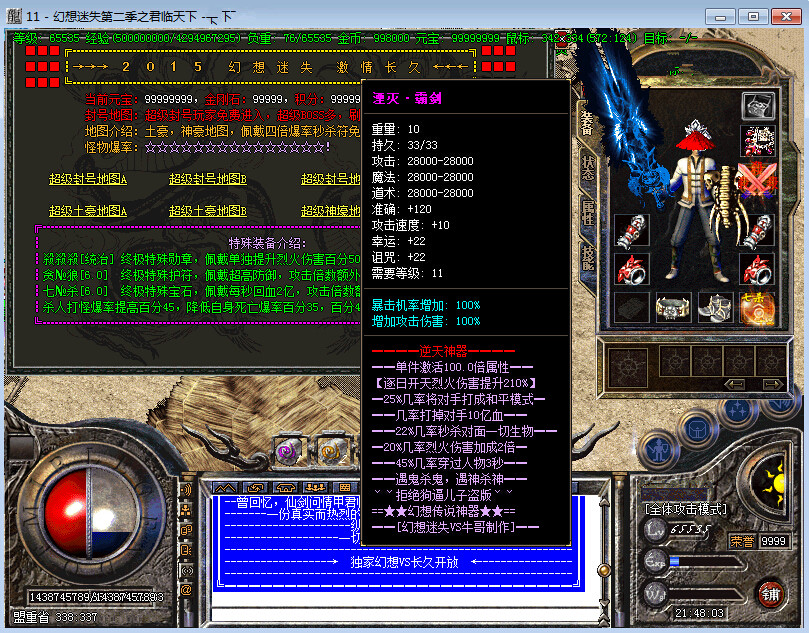Image resolution: width=809 pixels, height=633 pixels.
Task: Click the honor value 9999
Action: coord(773,541)
